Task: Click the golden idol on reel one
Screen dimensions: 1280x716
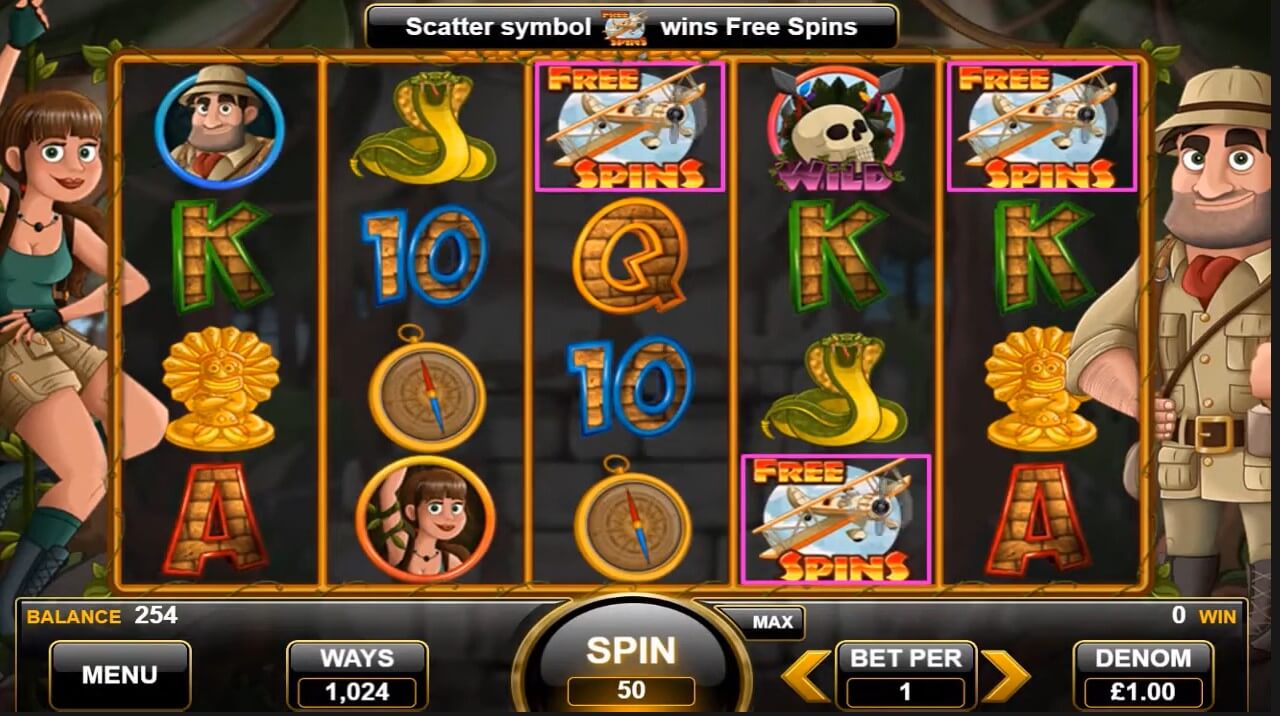Action: pyautogui.click(x=219, y=388)
